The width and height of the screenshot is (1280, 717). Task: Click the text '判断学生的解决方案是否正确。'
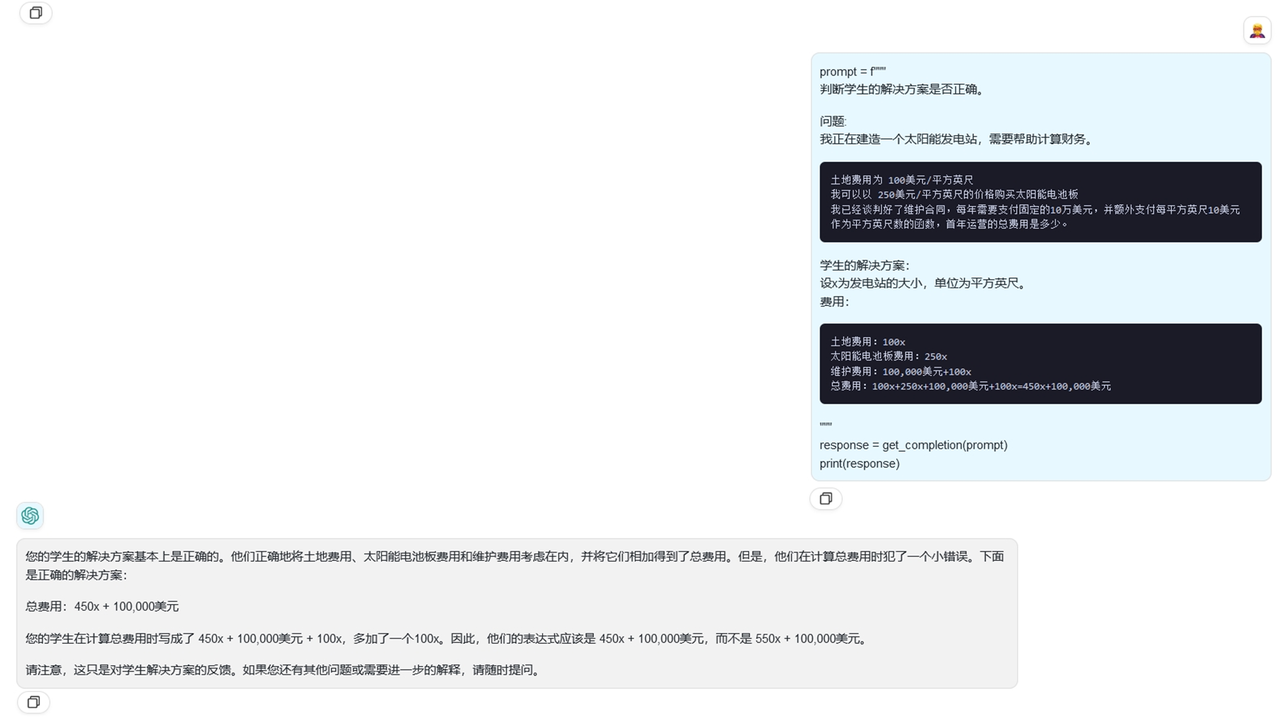click(x=903, y=90)
